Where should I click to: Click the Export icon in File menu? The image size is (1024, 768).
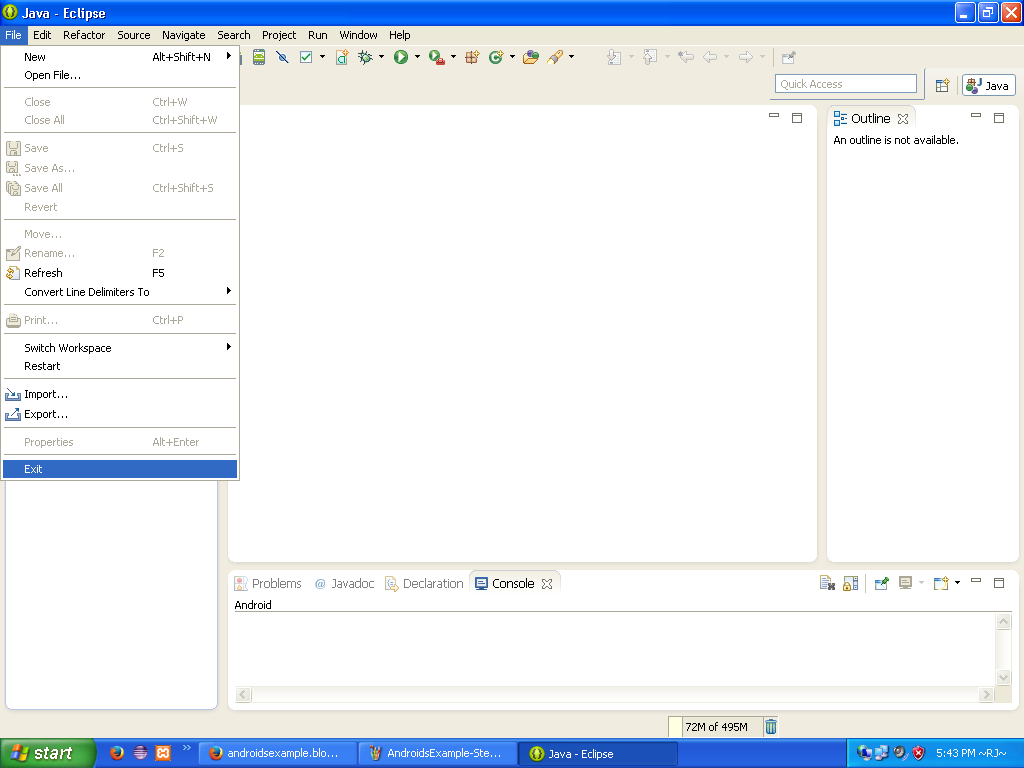click(x=13, y=414)
